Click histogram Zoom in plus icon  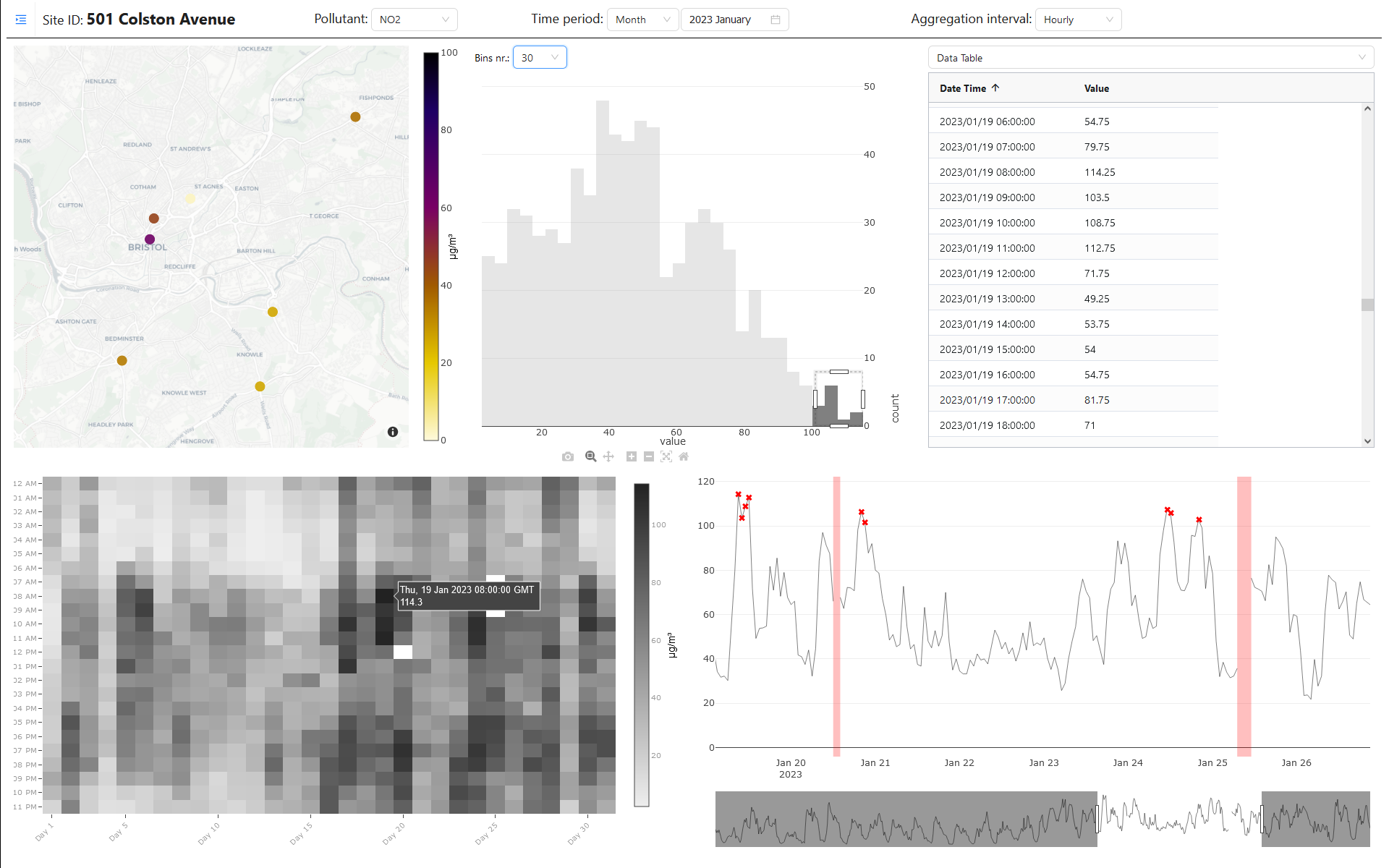coord(632,456)
